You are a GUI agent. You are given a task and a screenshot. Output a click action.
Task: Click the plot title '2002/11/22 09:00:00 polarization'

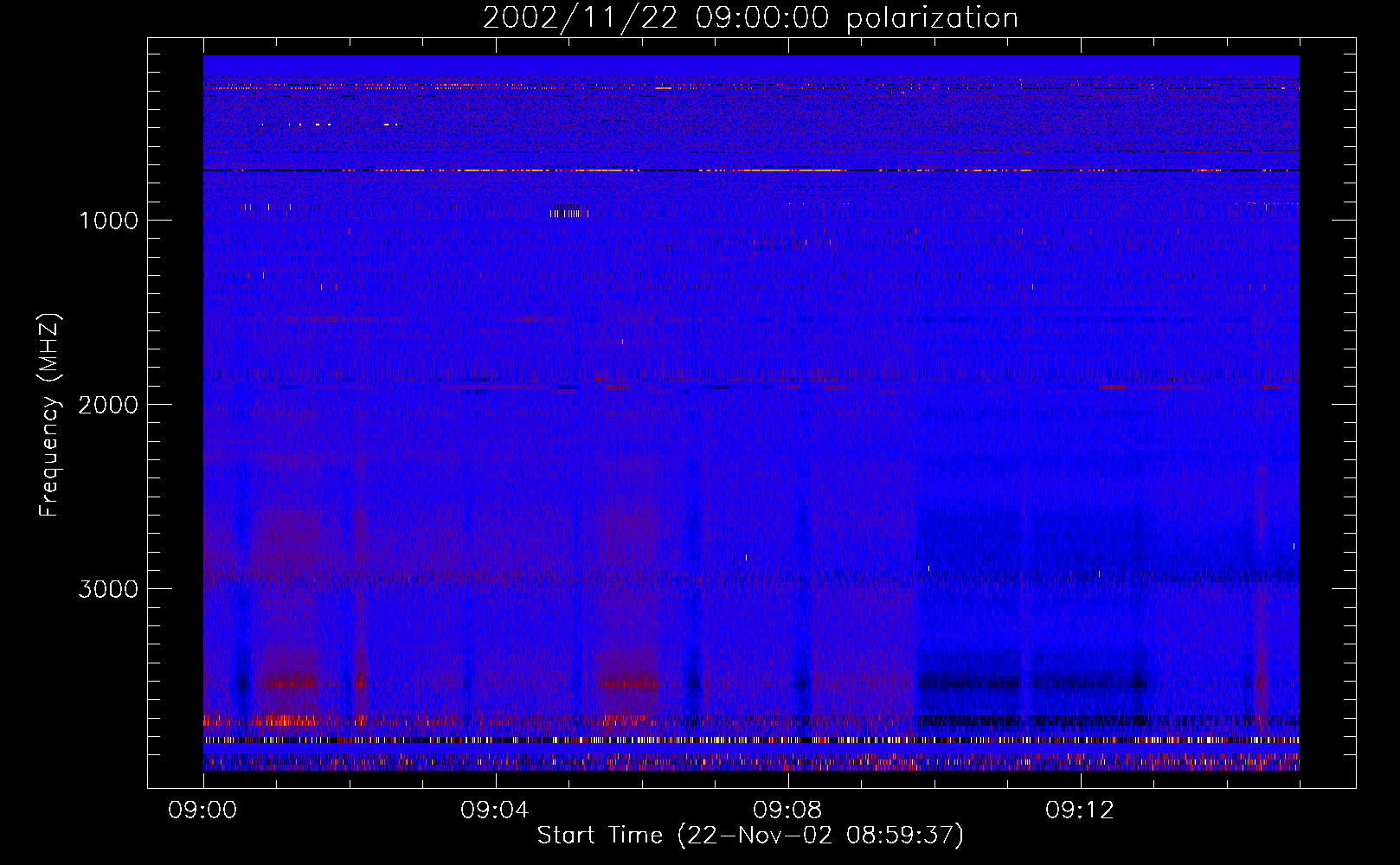(750, 18)
